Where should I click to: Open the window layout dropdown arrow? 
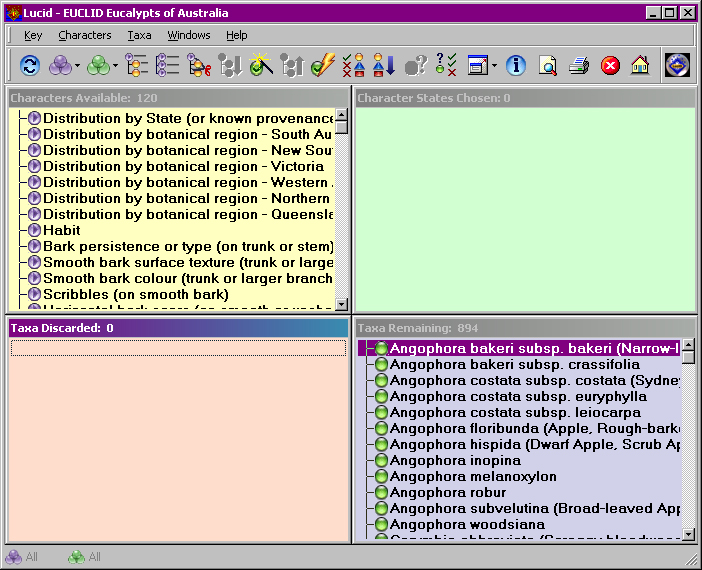(494, 66)
